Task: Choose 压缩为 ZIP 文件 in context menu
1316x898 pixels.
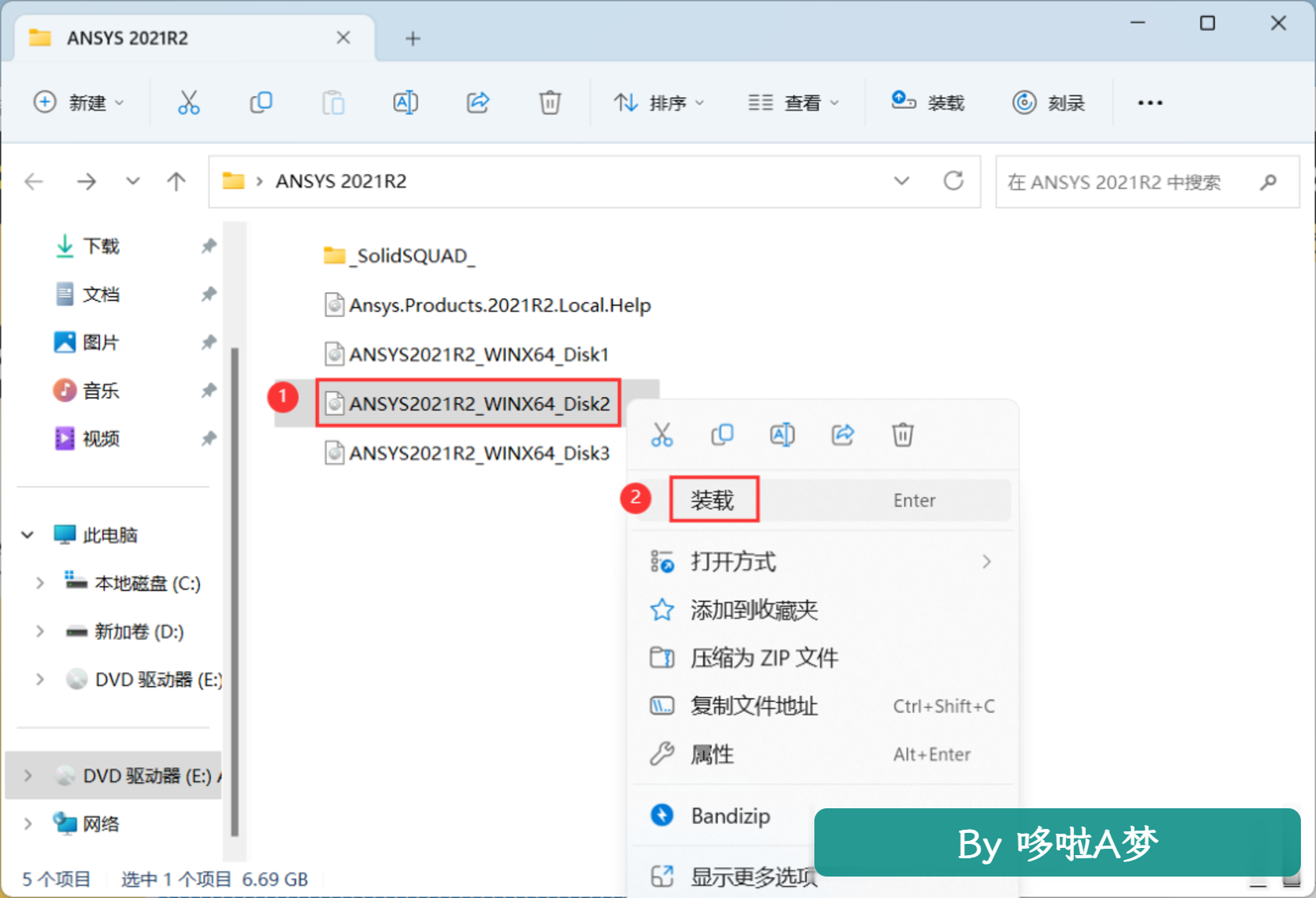Action: point(823,658)
